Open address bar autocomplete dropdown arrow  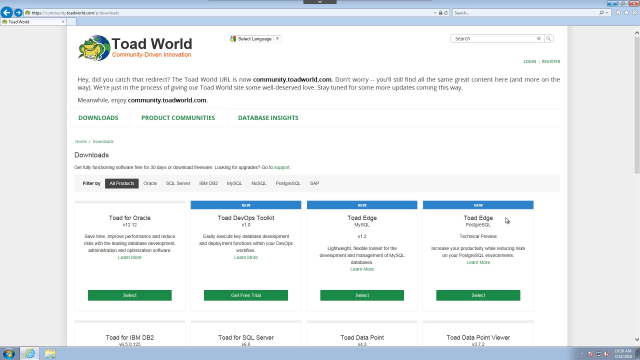[x=435, y=13]
